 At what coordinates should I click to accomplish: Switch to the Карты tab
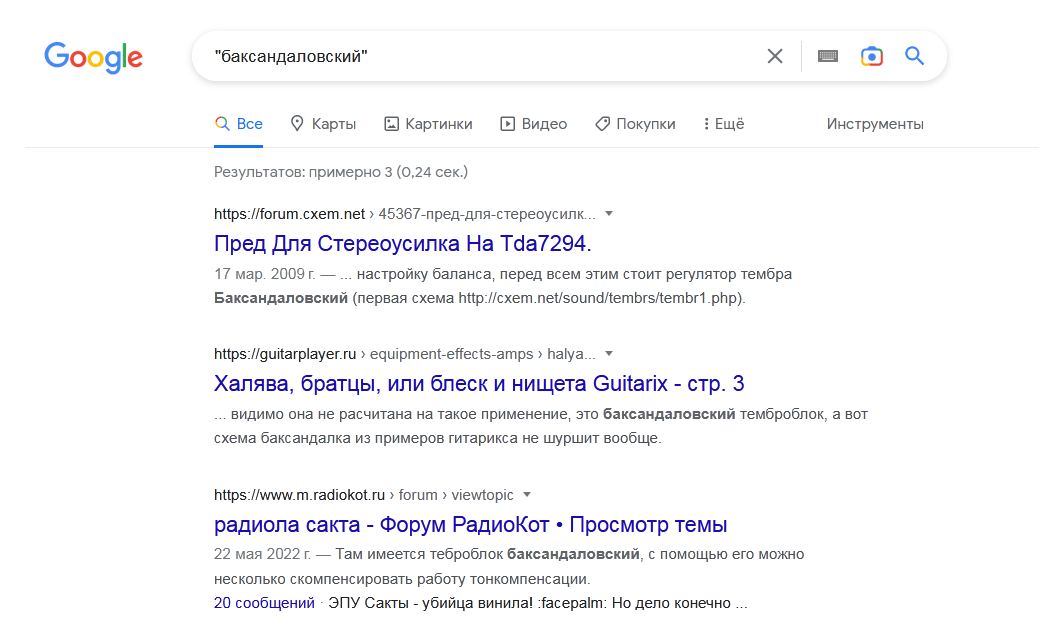pos(323,124)
